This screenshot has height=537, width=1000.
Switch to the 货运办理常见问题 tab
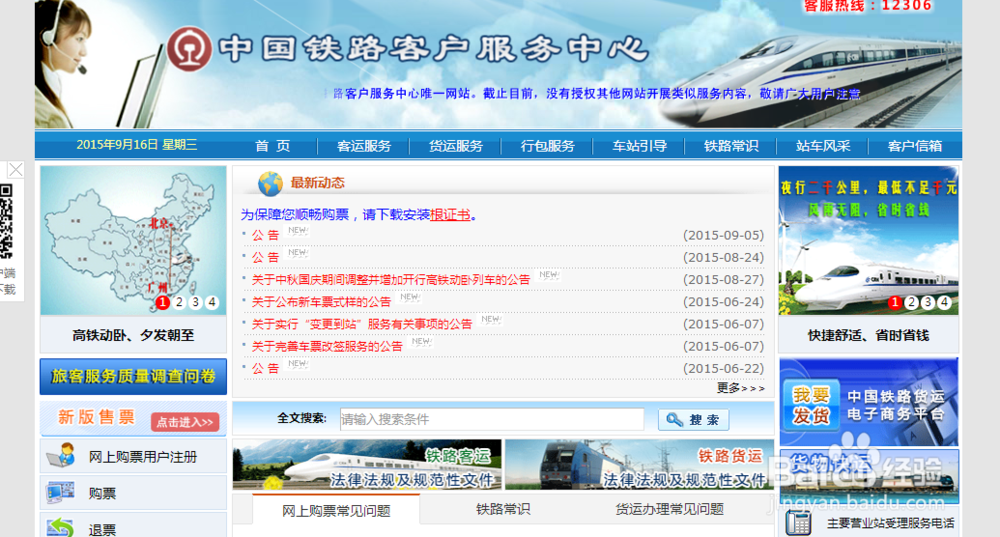pyautogui.click(x=669, y=509)
